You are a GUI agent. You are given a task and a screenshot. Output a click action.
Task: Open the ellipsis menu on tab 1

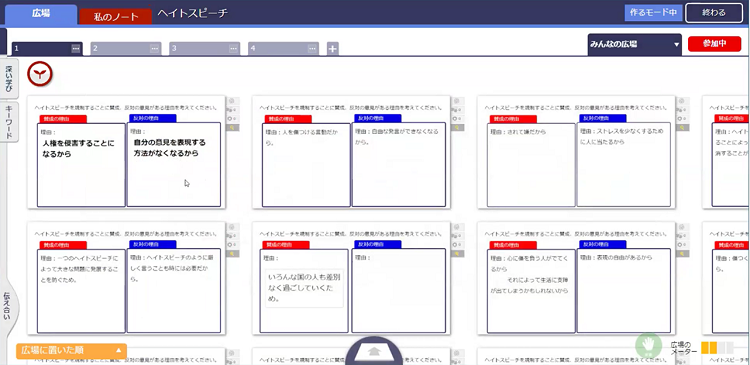point(76,48)
